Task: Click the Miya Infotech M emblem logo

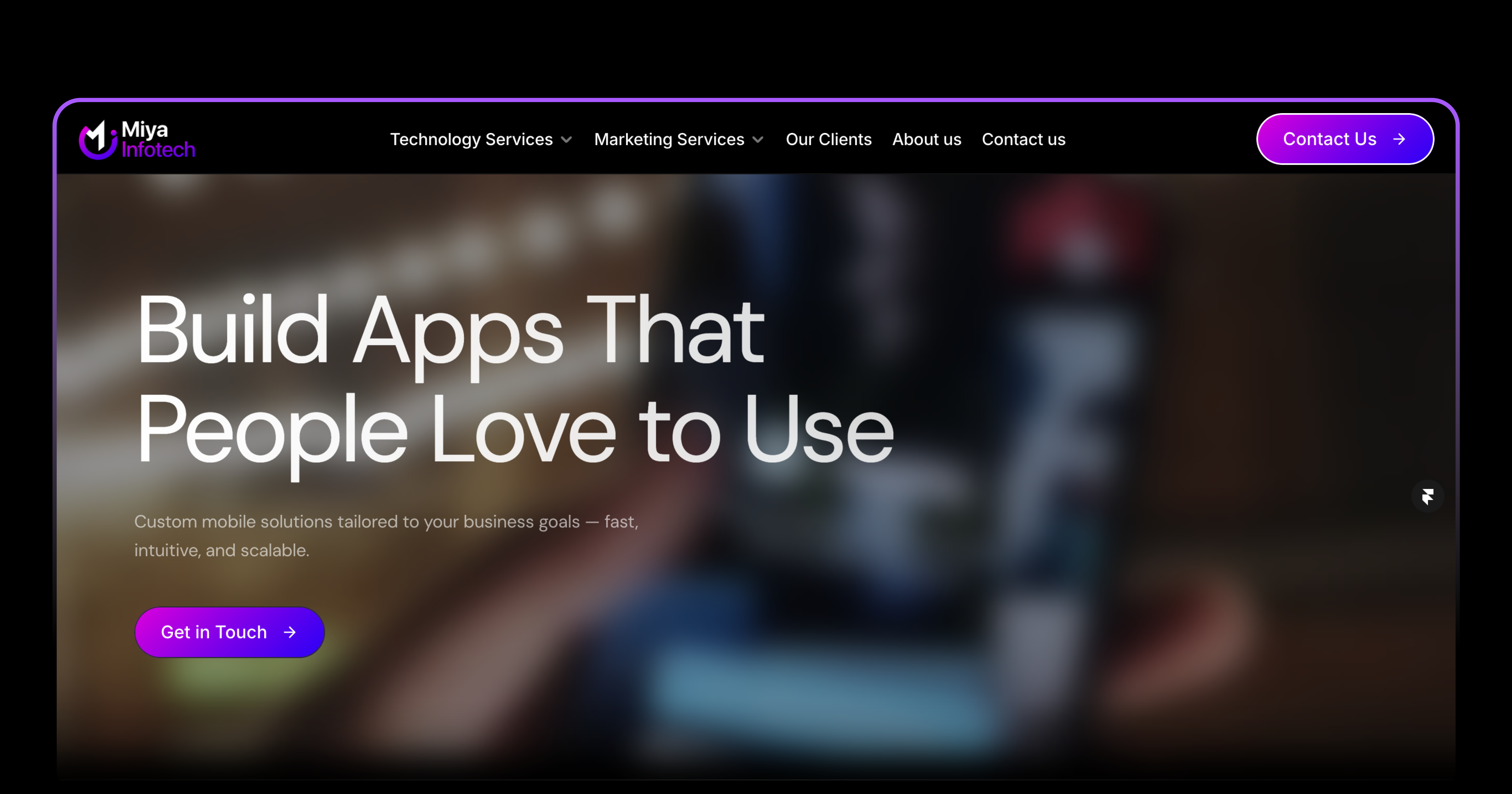Action: pos(97,140)
